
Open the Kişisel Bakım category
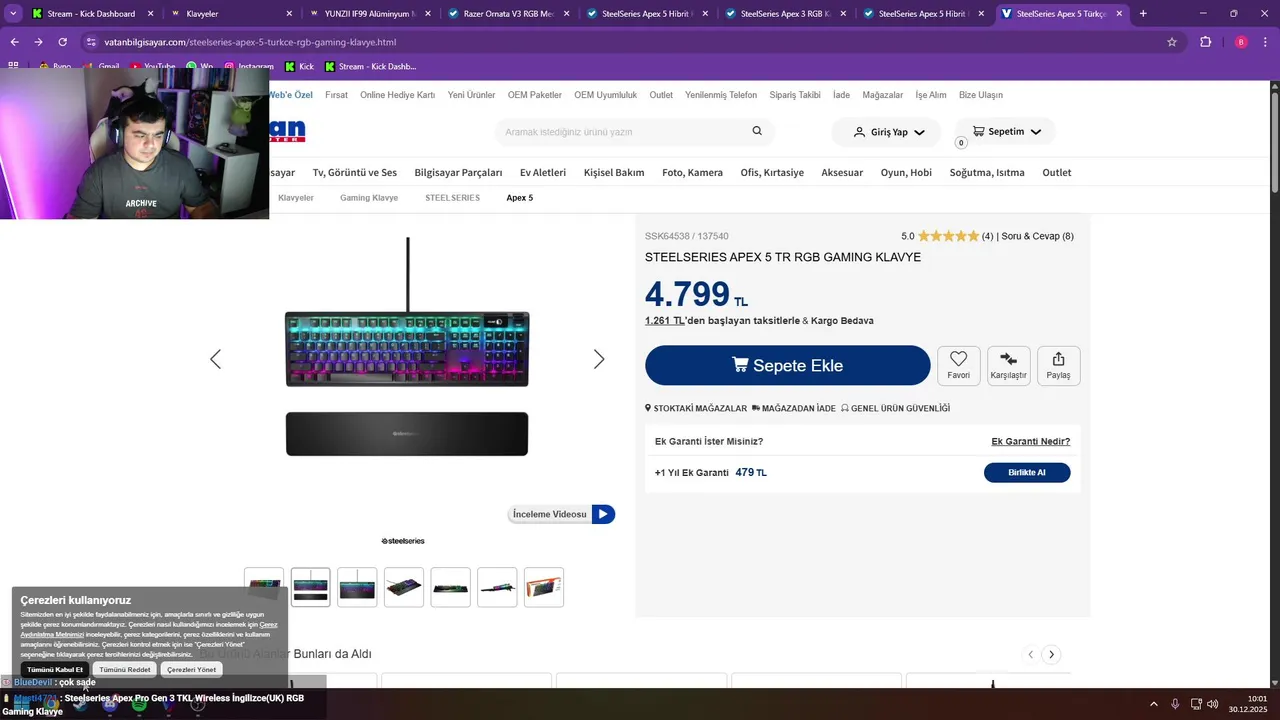click(x=614, y=172)
